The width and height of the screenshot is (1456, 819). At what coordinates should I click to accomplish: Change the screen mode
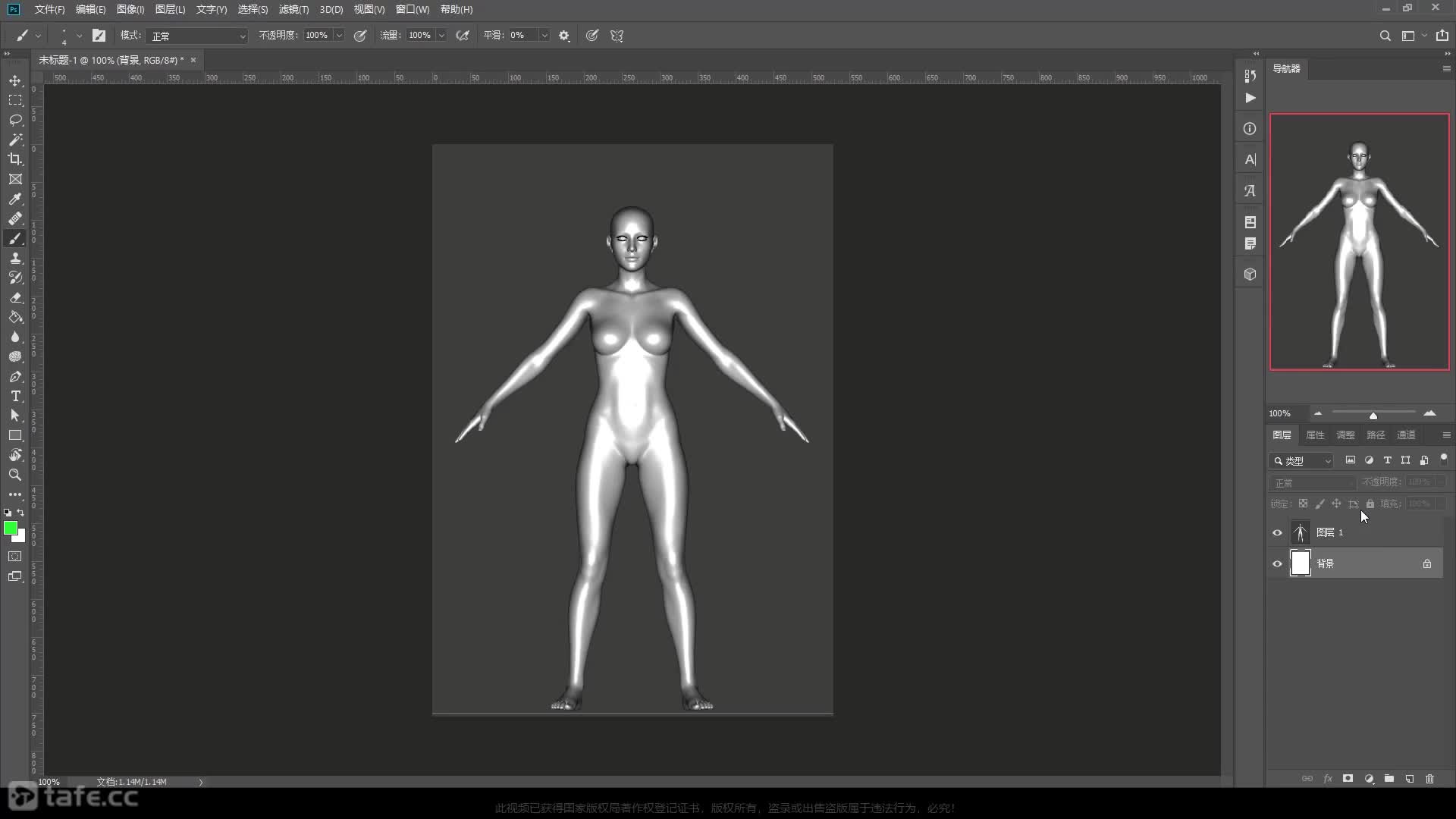point(15,576)
